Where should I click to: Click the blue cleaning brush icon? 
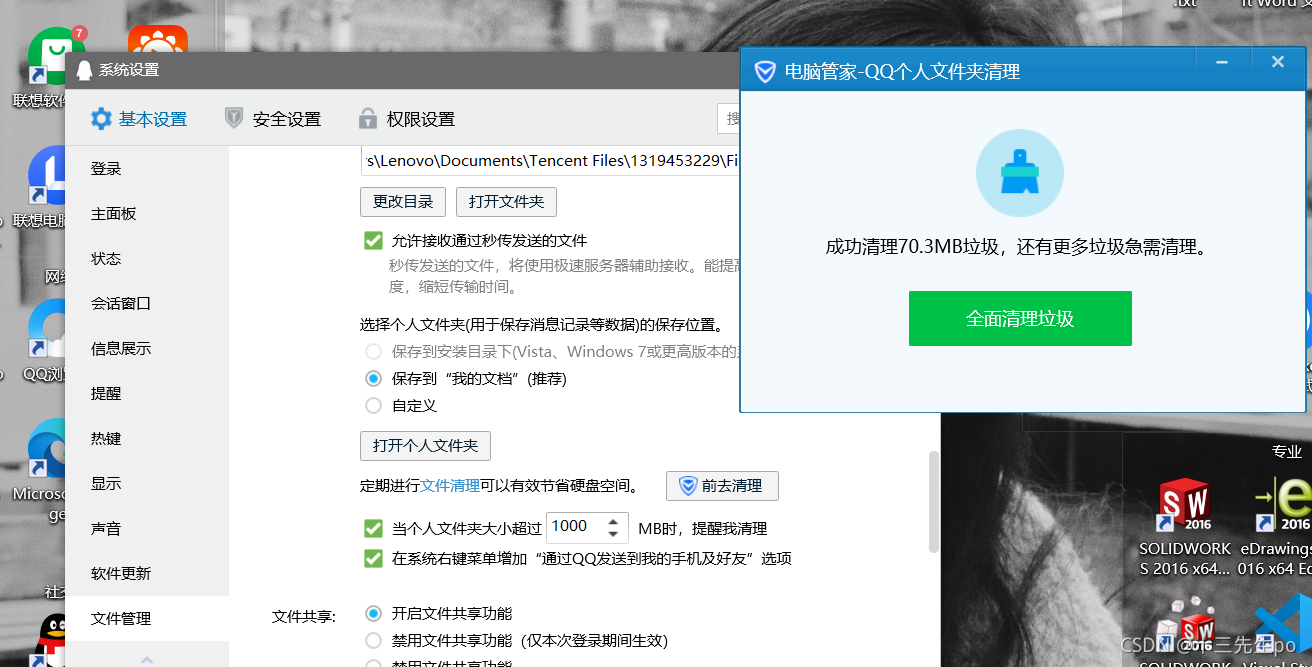pos(1020,173)
